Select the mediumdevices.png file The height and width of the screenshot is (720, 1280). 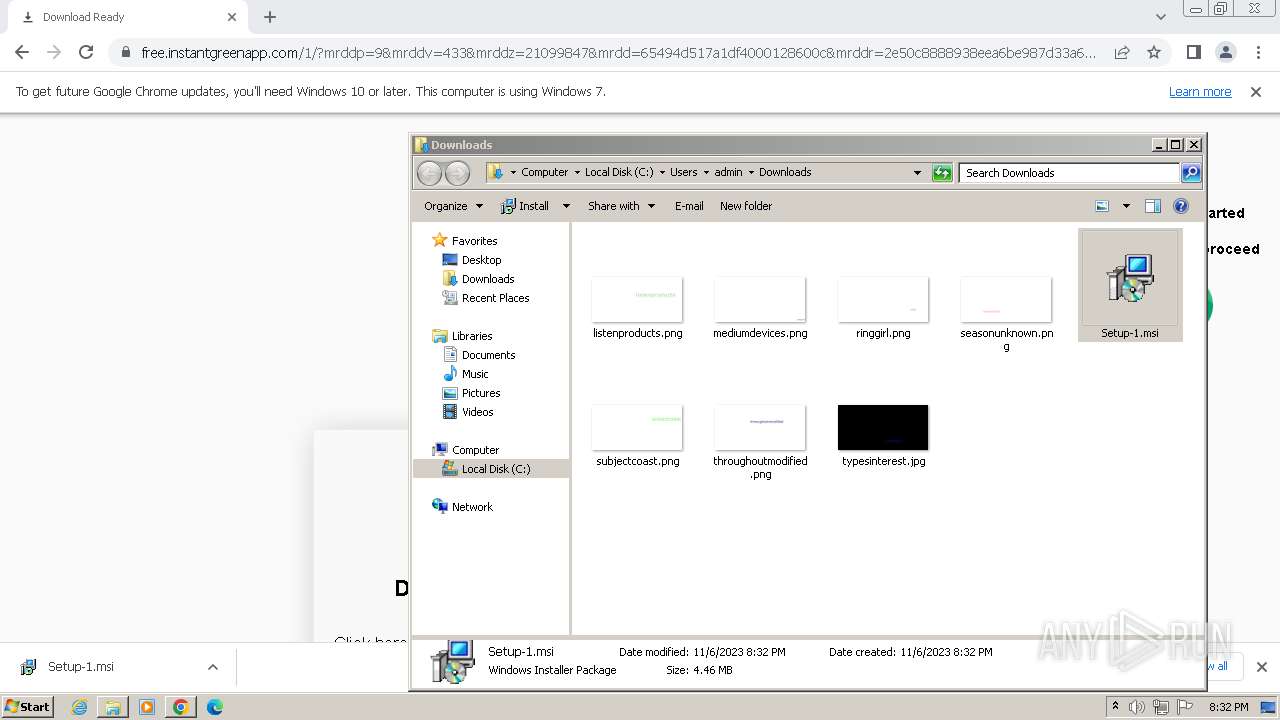point(760,308)
